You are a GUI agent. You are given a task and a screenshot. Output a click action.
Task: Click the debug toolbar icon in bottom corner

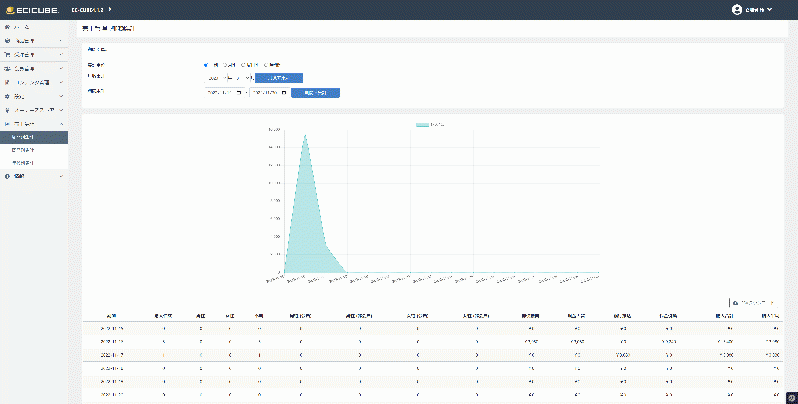791,398
